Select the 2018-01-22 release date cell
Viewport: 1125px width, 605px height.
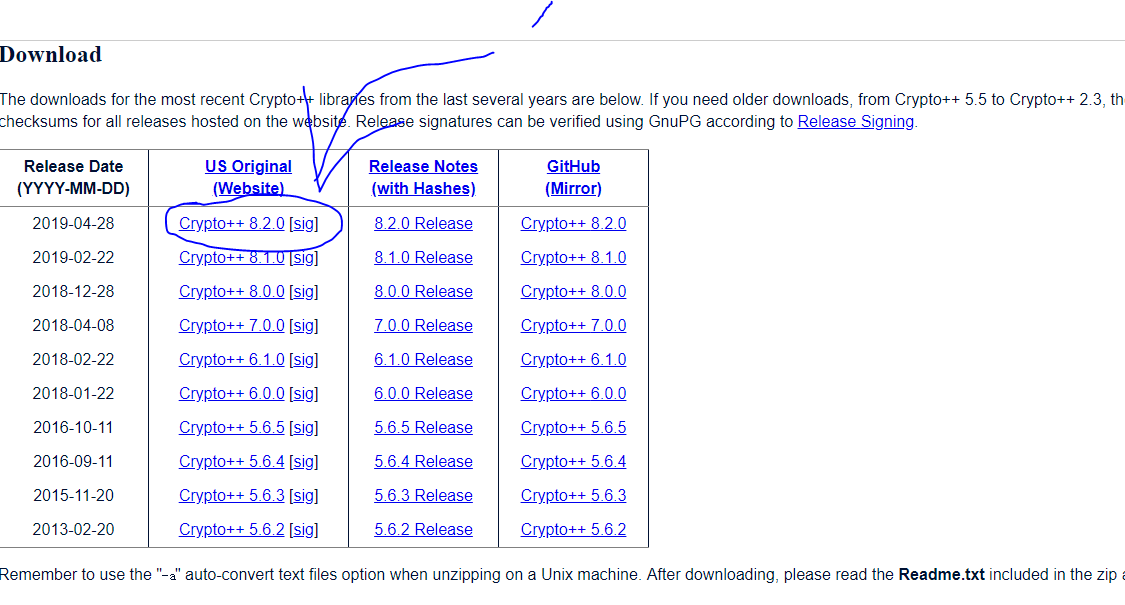point(73,393)
